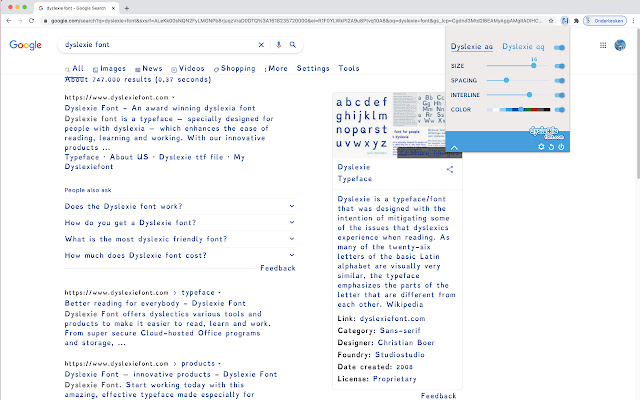The width and height of the screenshot is (640, 400).
Task: Collapse the Dyslexie popup with up chevron
Action: (x=455, y=147)
